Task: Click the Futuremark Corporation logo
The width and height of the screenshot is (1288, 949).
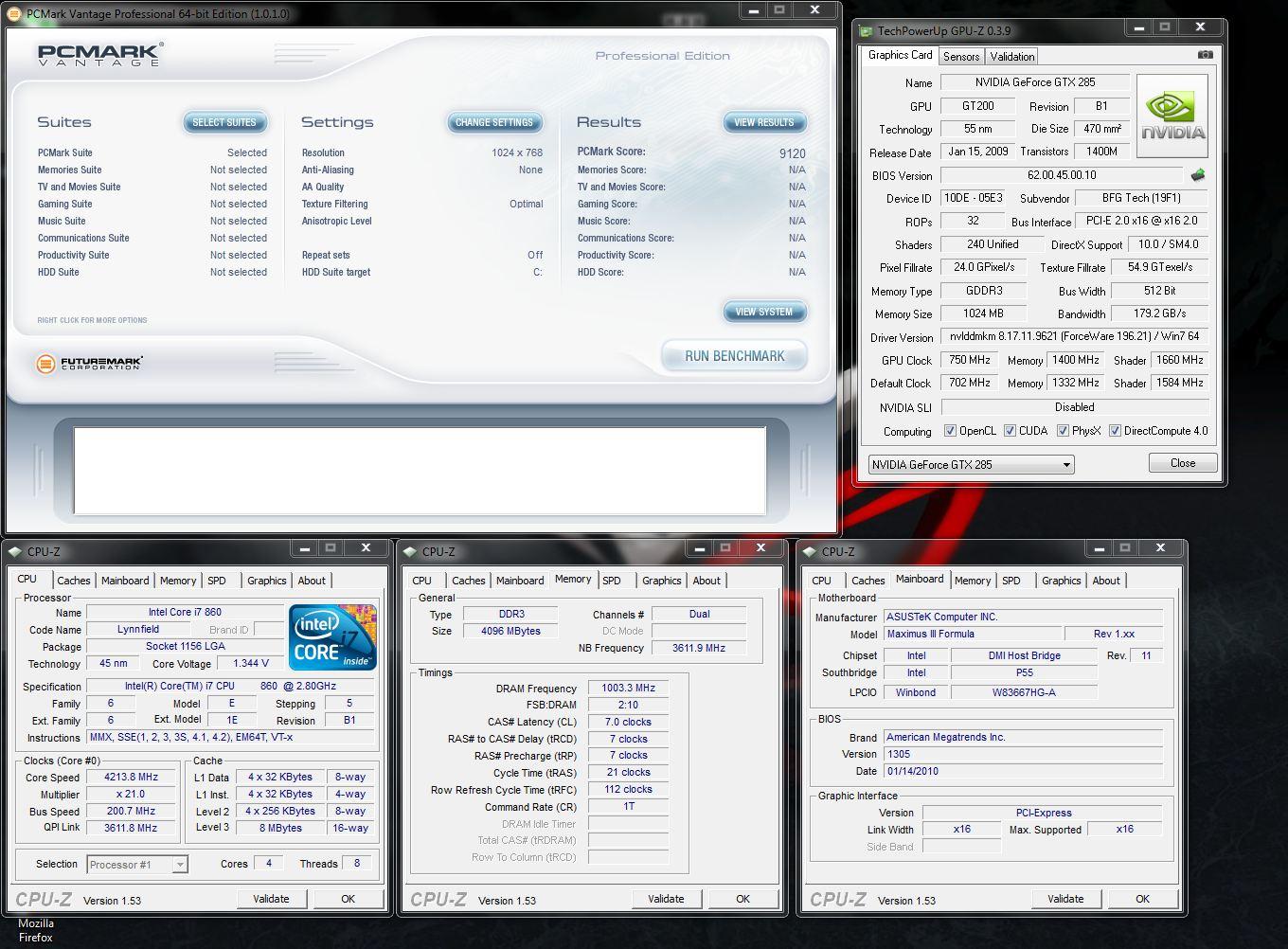Action: click(x=90, y=363)
